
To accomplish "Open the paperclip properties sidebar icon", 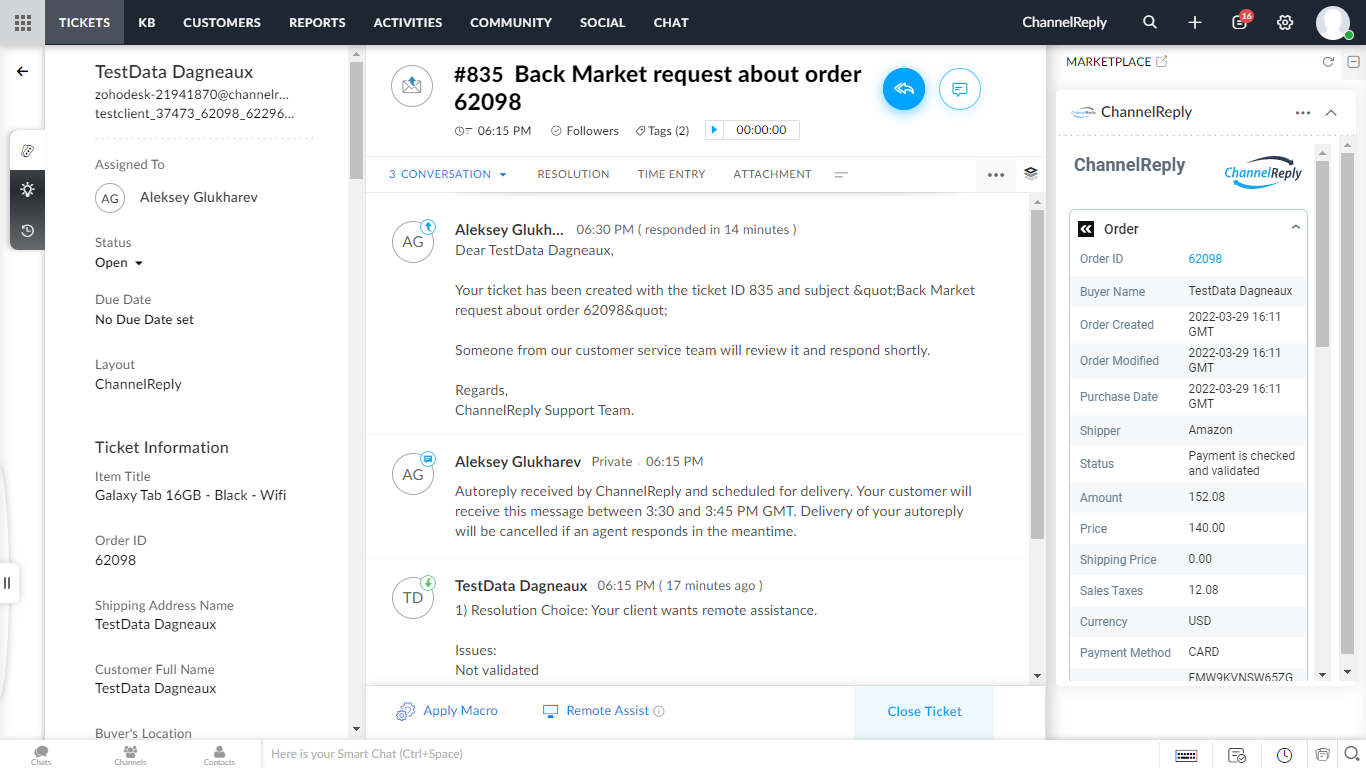I will click(x=28, y=150).
